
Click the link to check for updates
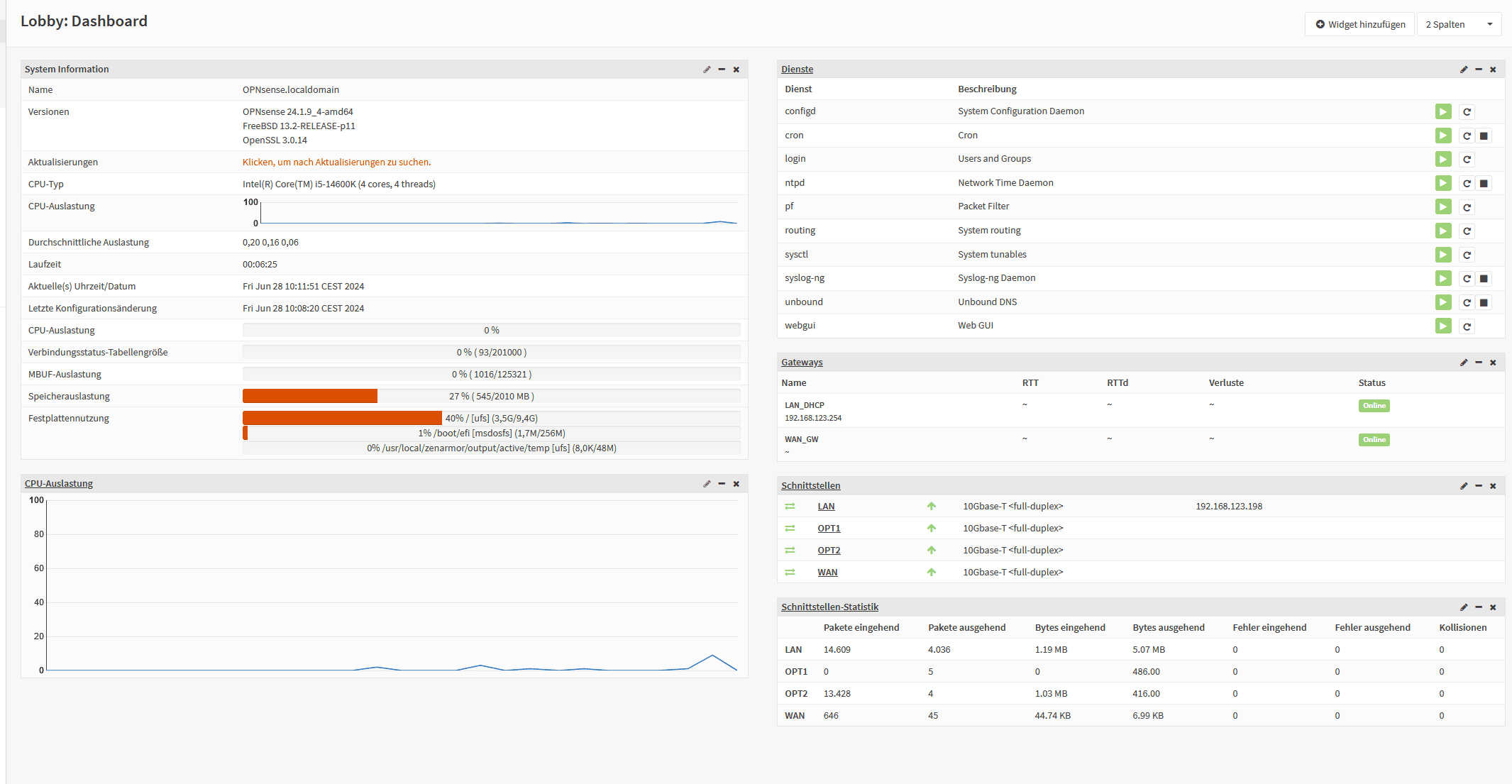[x=336, y=162]
